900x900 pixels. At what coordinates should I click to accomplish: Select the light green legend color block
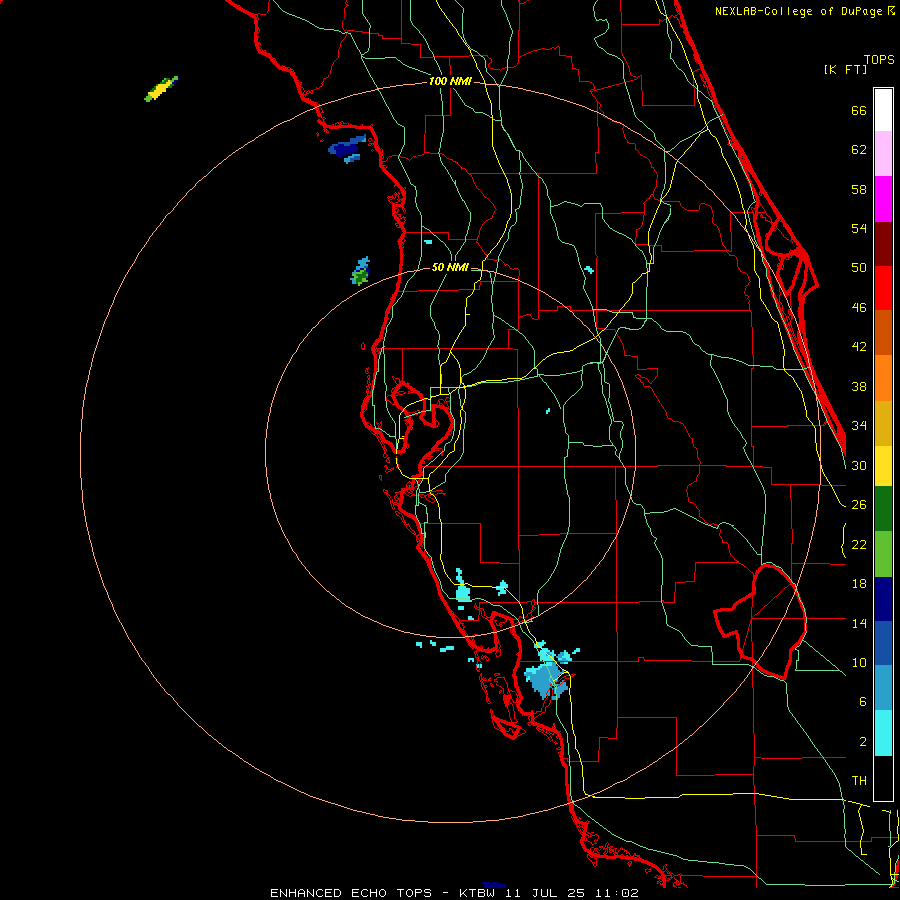point(883,554)
